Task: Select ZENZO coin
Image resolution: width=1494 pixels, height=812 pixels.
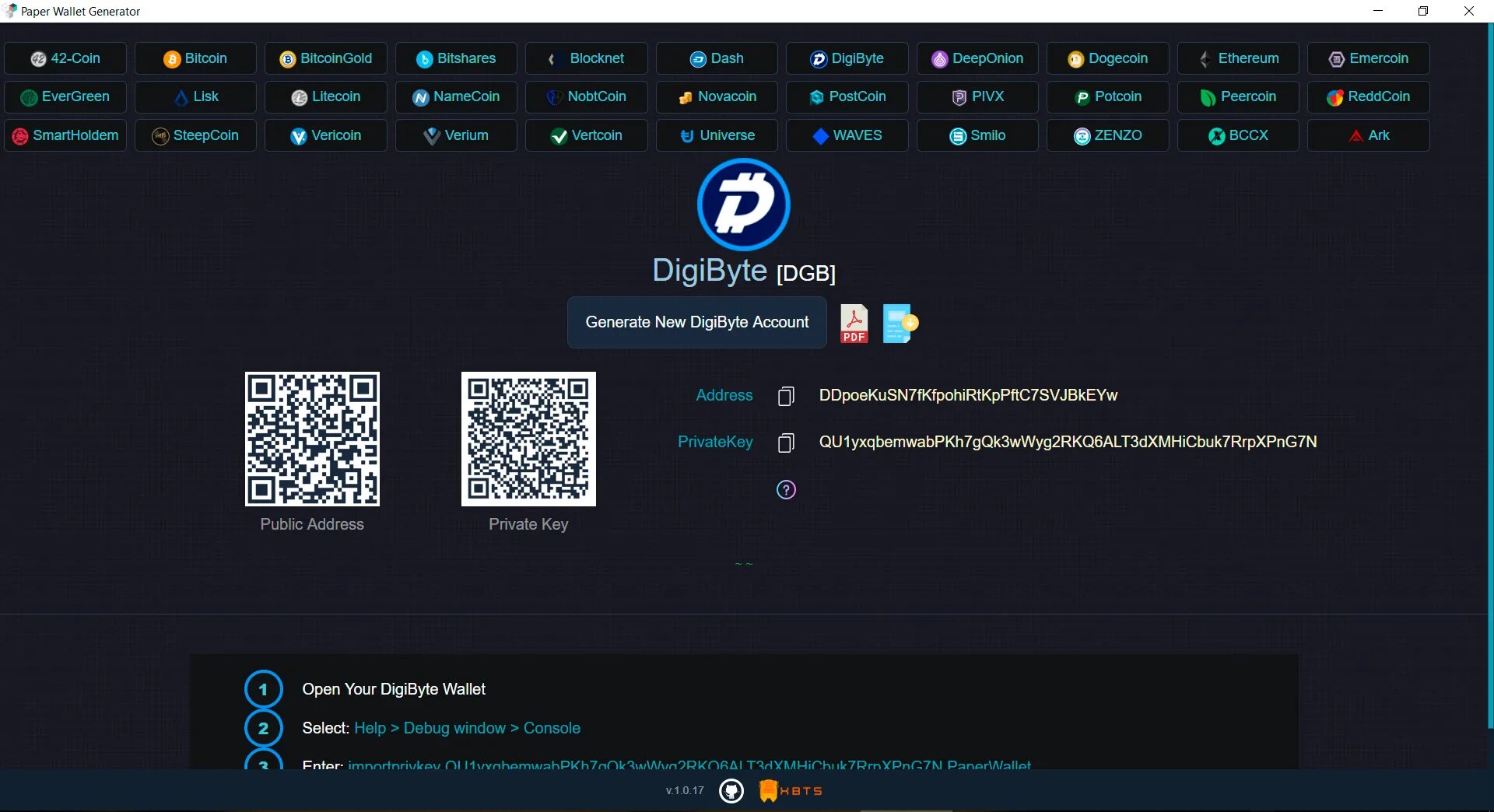Action: tap(1108, 135)
